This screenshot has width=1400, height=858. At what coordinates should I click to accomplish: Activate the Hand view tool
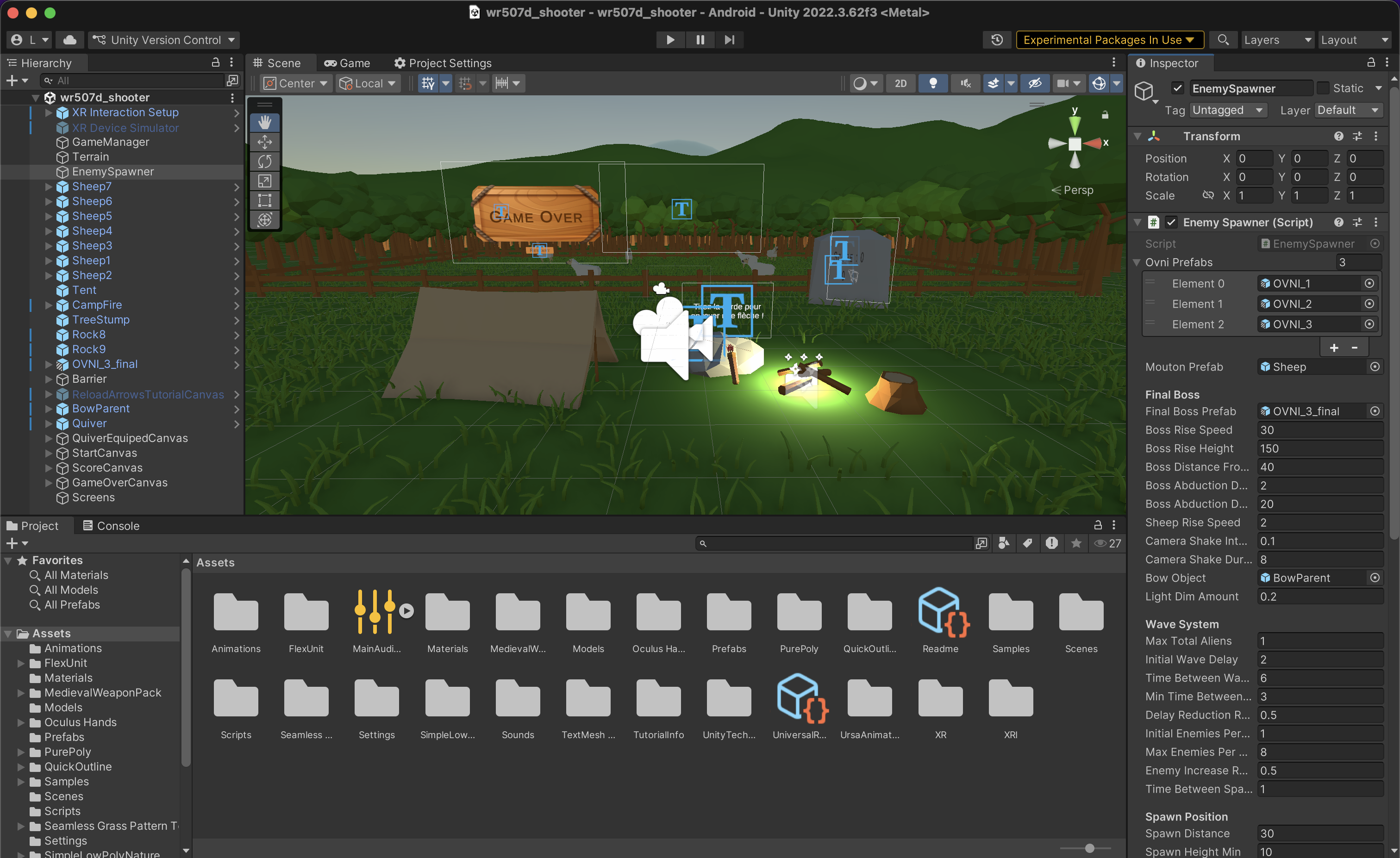pyautogui.click(x=265, y=122)
